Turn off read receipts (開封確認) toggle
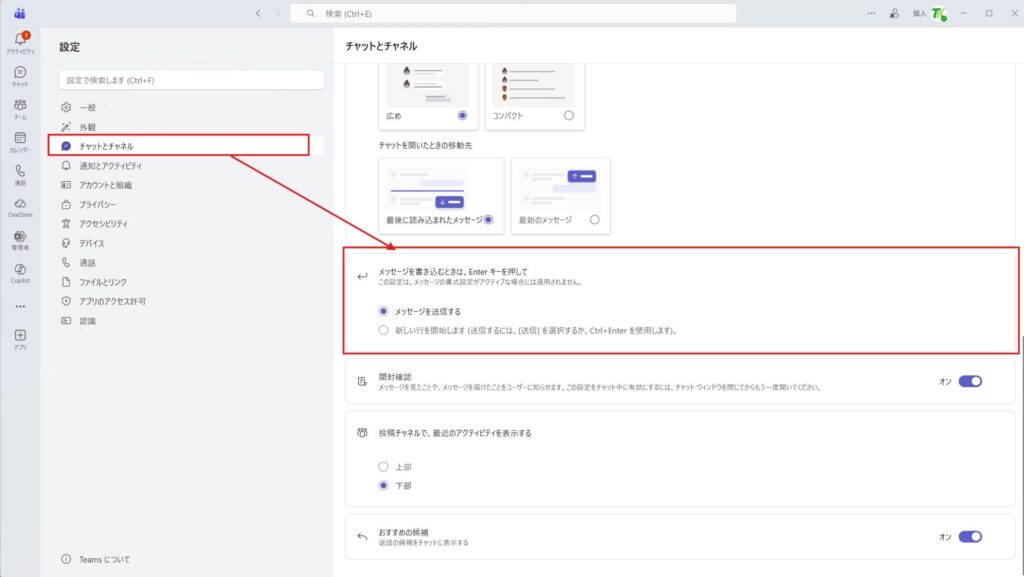 [x=970, y=381]
